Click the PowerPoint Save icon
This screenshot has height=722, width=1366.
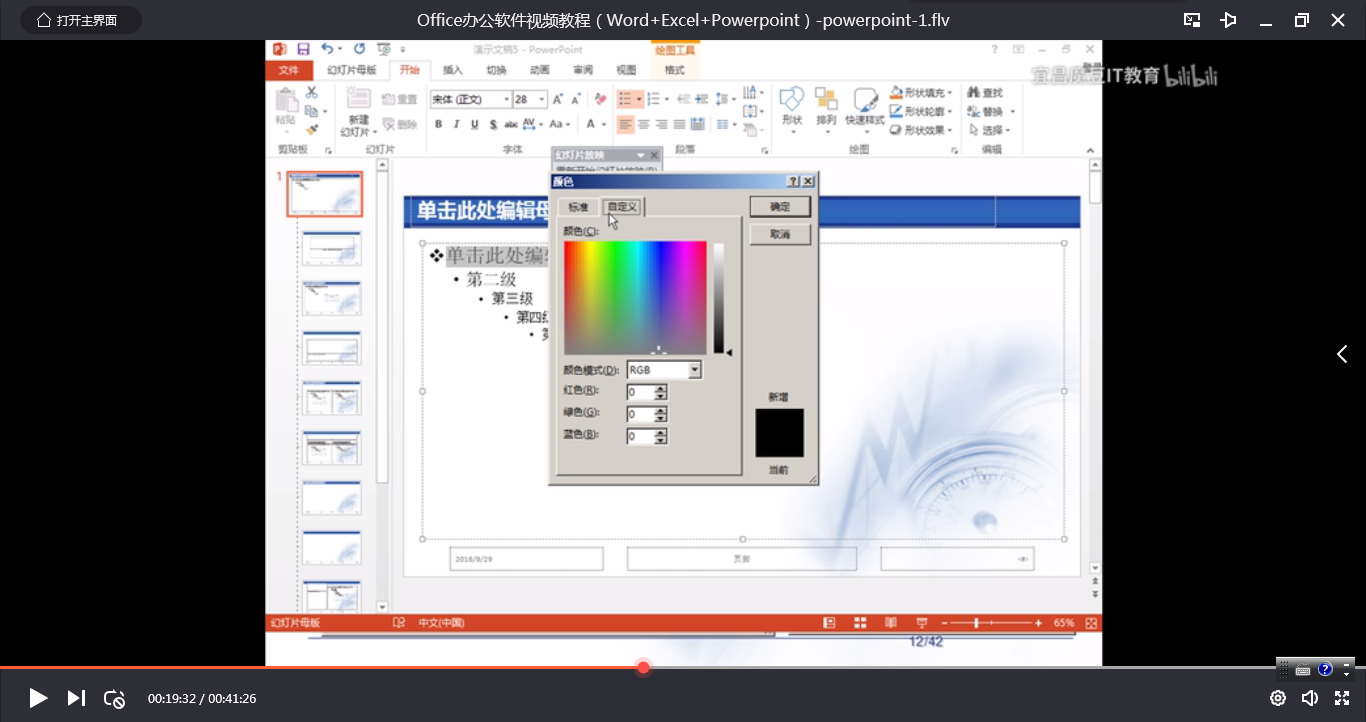pos(303,48)
